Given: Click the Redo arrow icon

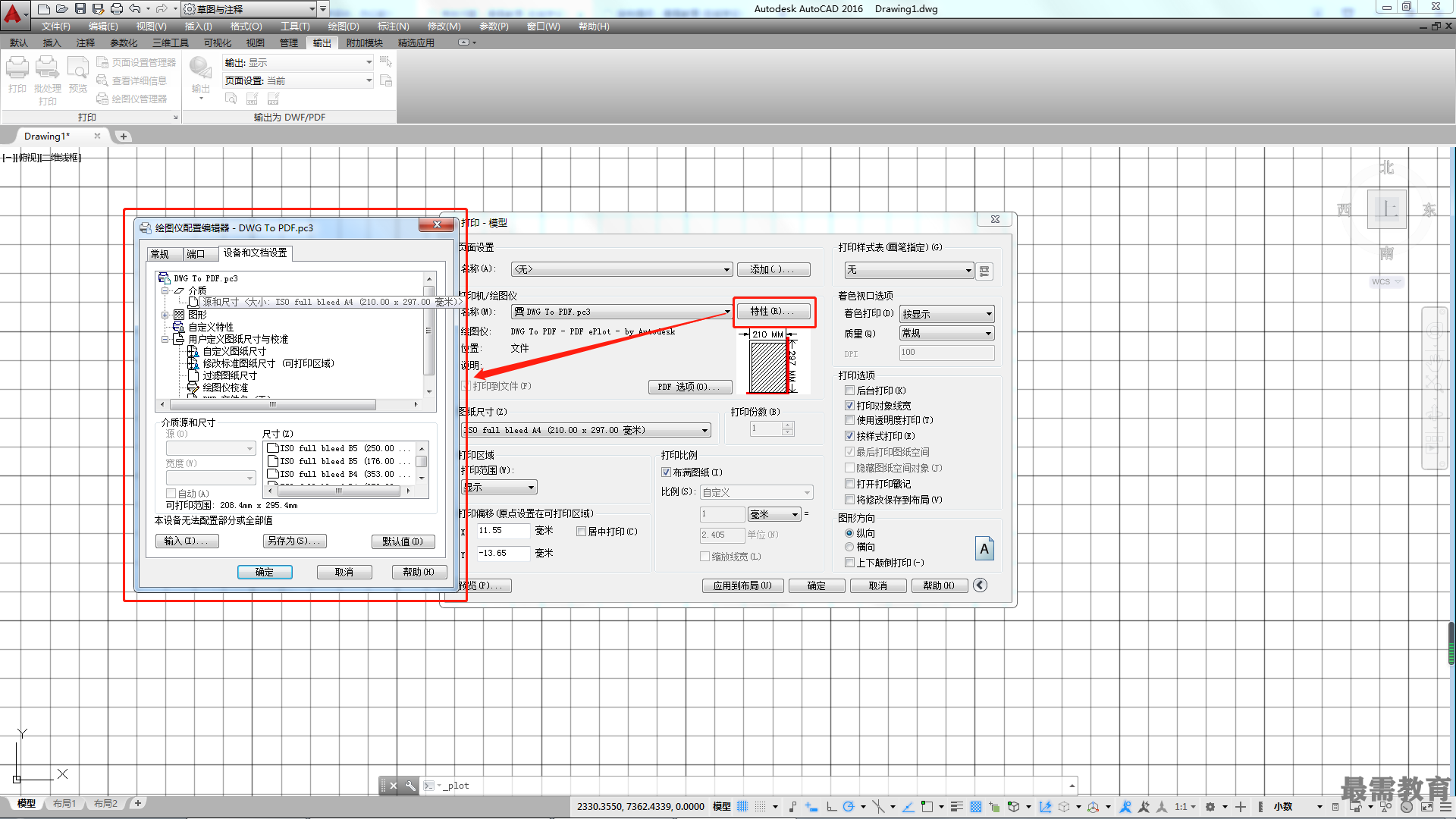Looking at the screenshot, I should [x=161, y=9].
